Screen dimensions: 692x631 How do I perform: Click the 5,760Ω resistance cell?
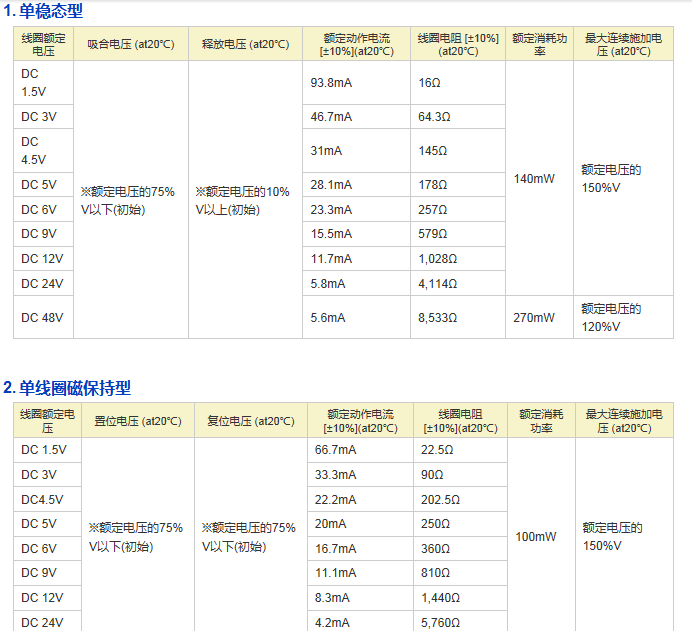click(440, 622)
